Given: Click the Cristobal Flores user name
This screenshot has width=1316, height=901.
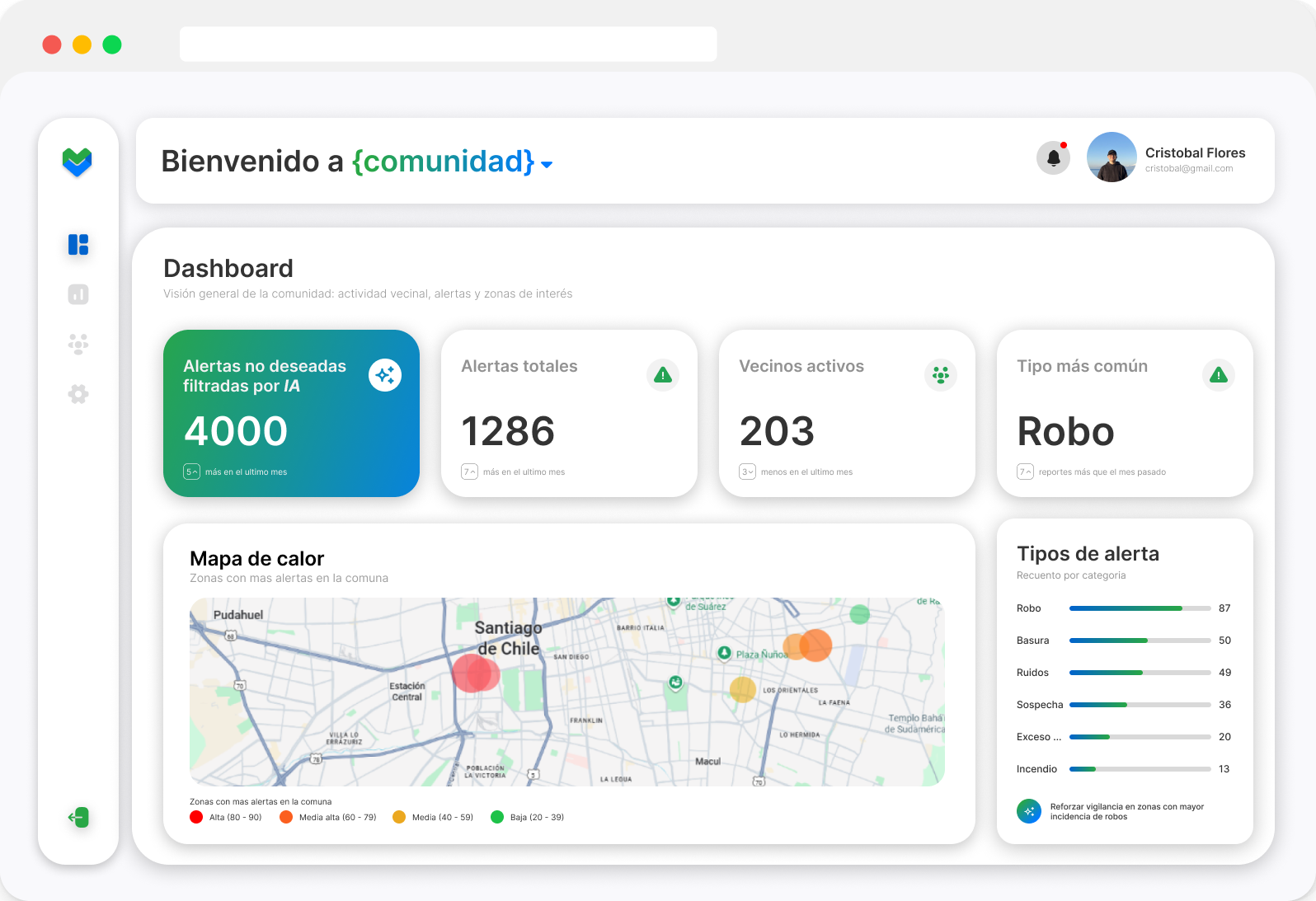Looking at the screenshot, I should coord(1195,153).
